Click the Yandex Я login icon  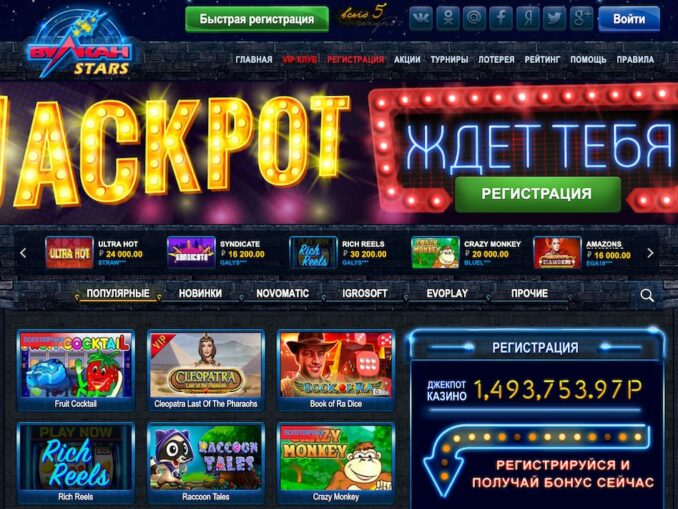coord(528,19)
